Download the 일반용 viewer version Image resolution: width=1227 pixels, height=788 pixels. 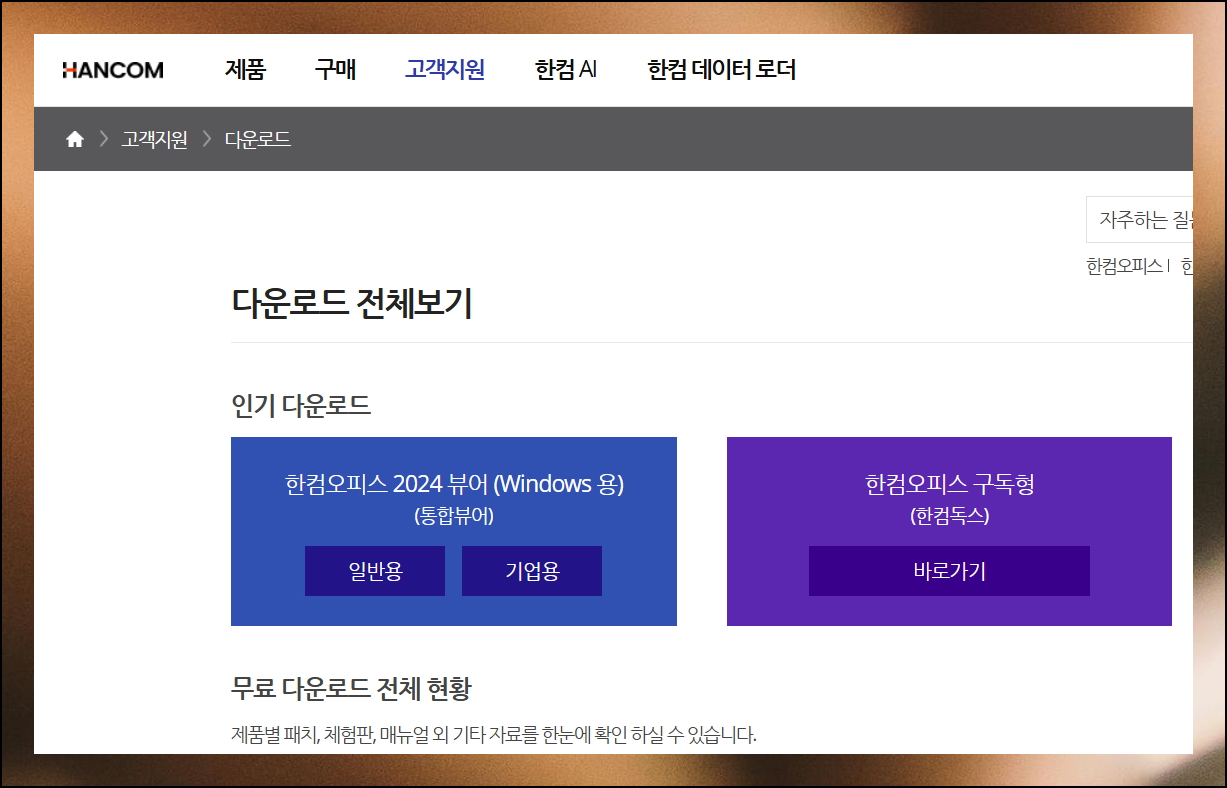coord(375,571)
